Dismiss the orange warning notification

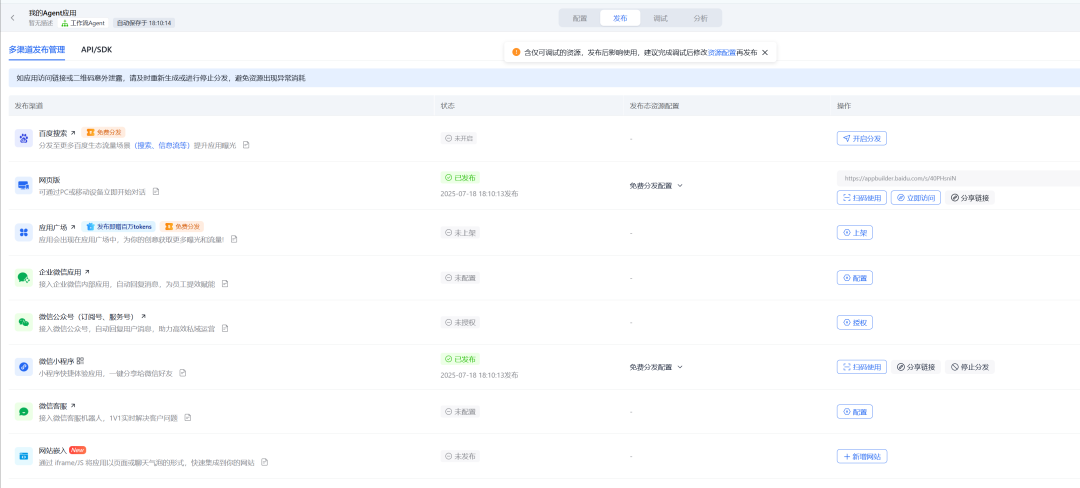point(765,52)
